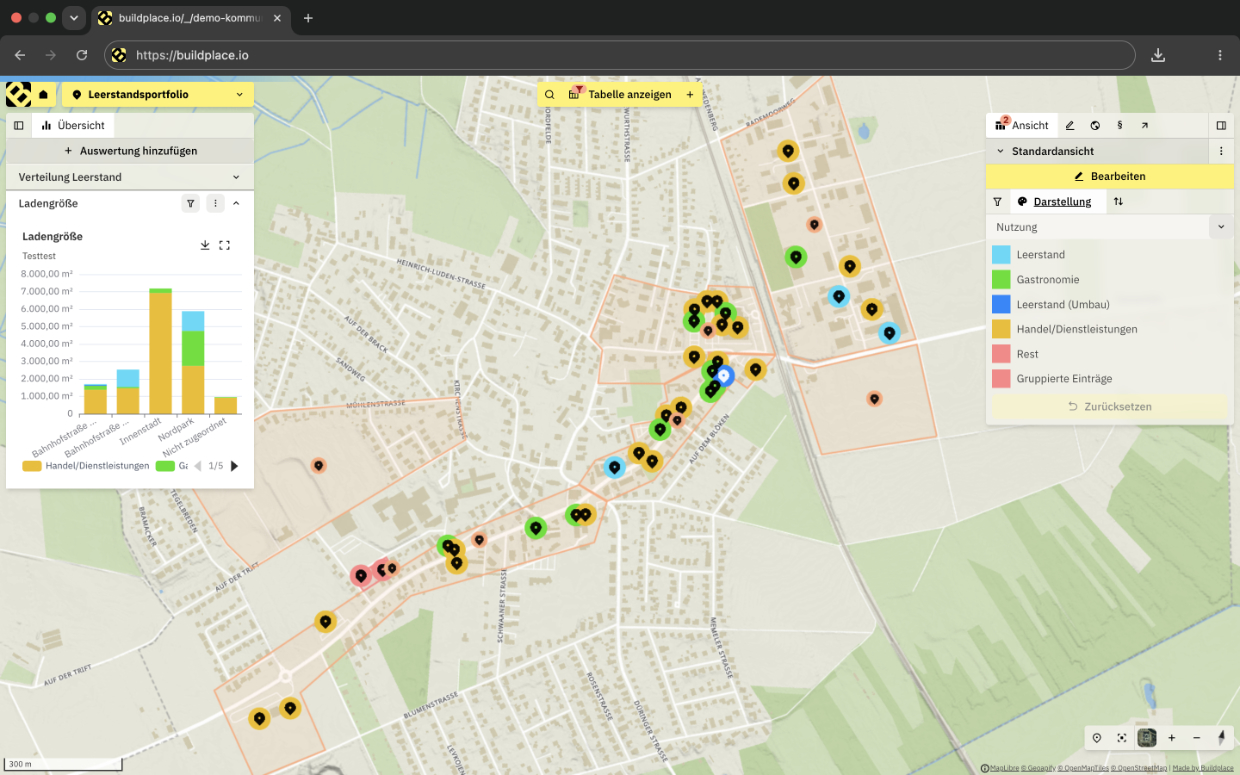Click the Leerstand light-blue color swatch

pyautogui.click(x=1001, y=255)
